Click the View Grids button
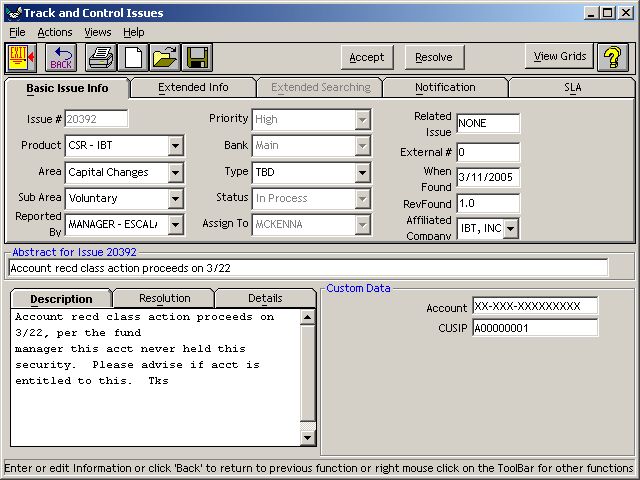 click(x=560, y=56)
